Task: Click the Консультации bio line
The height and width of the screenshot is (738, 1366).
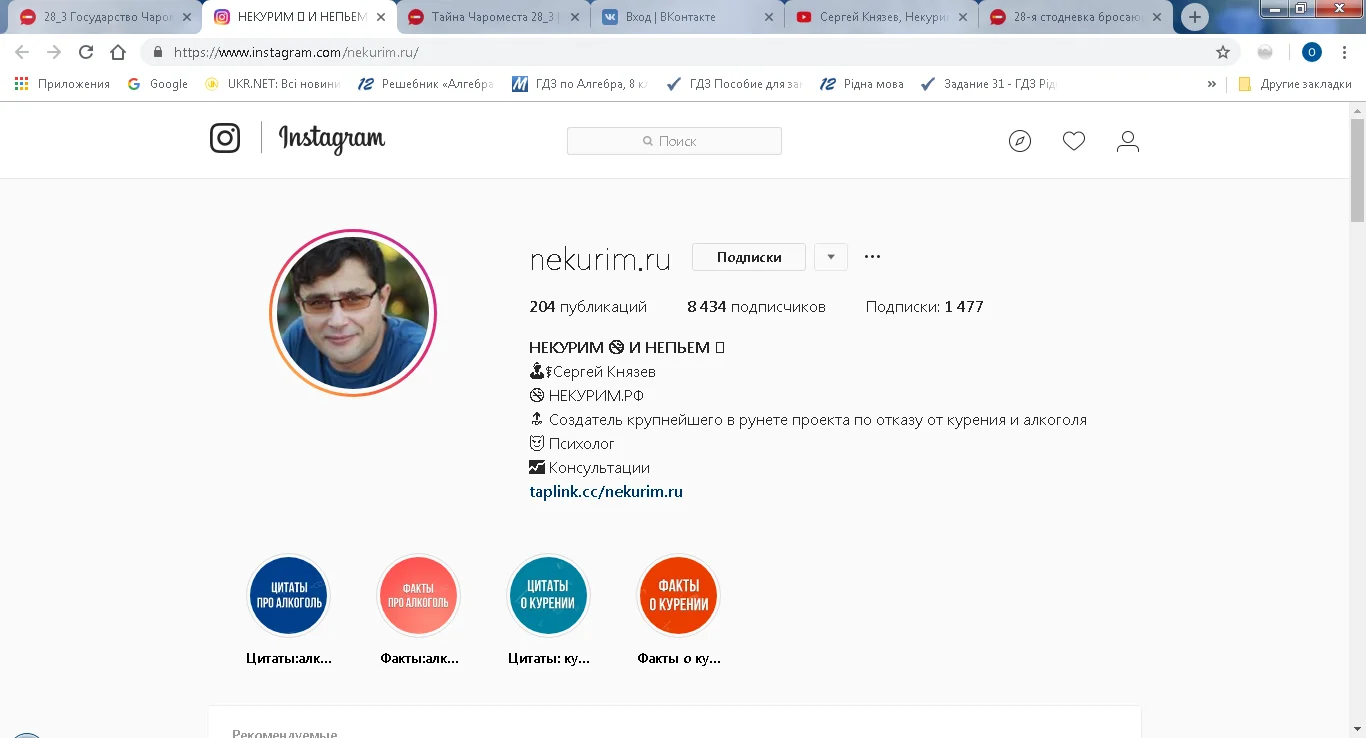Action: [x=589, y=468]
